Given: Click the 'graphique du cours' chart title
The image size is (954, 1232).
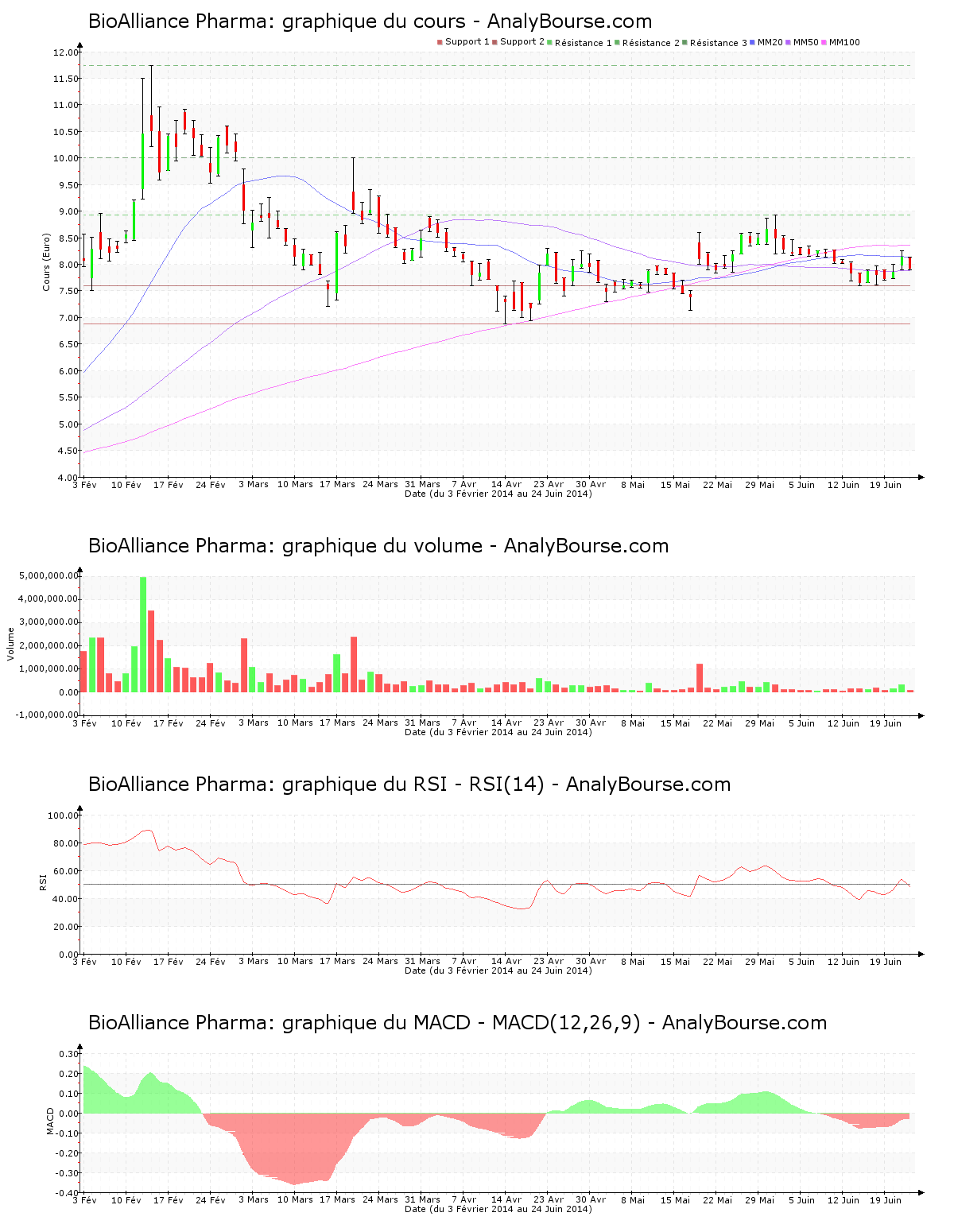Looking at the screenshot, I should pyautogui.click(x=370, y=21).
